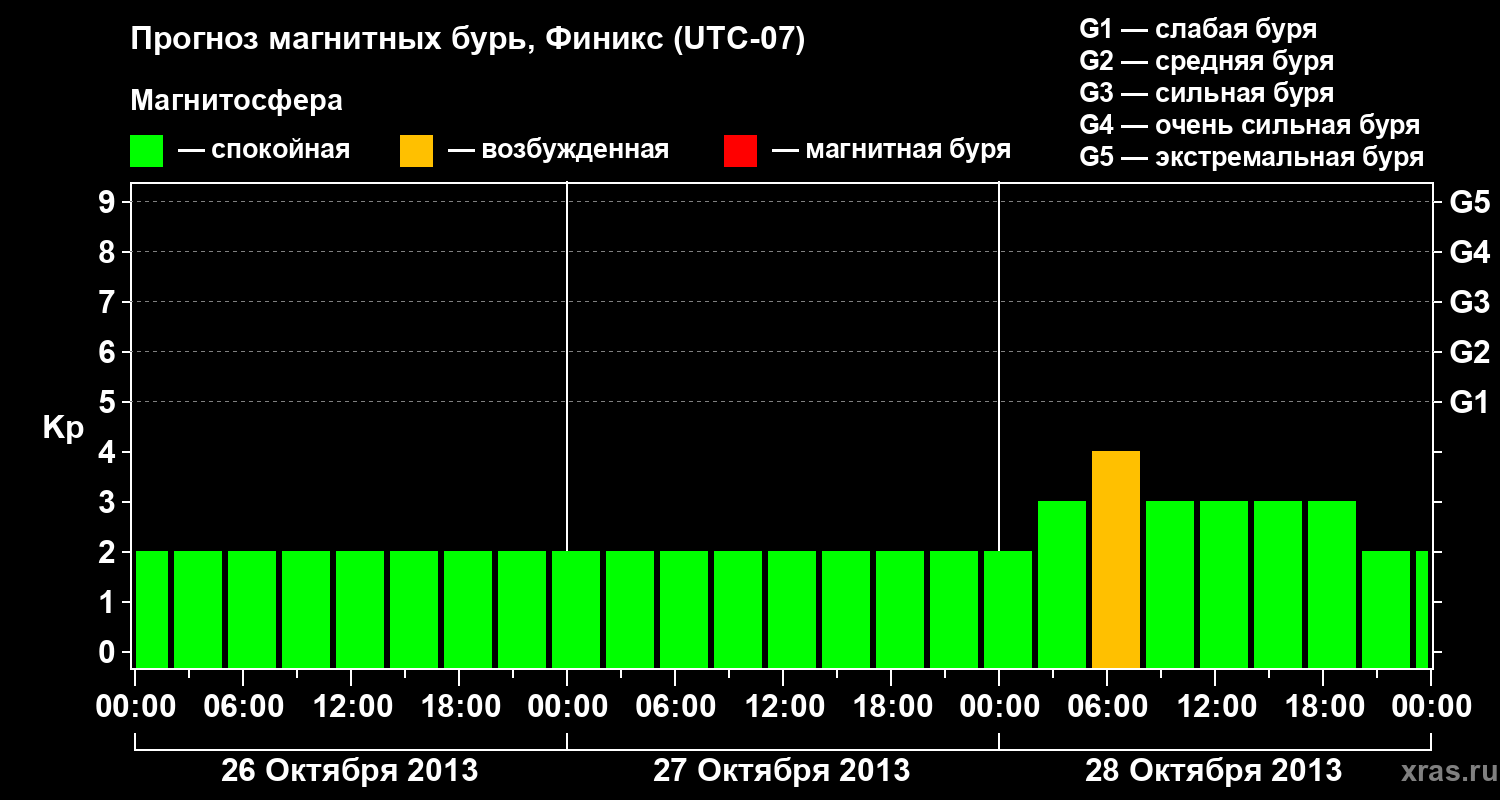Select the orange Kp 4 bar on 28 October
Viewport: 1500px width, 800px height.
pyautogui.click(x=1116, y=559)
